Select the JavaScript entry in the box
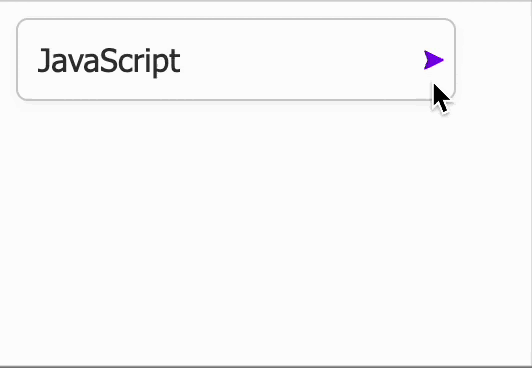This screenshot has width=532, height=368. tap(109, 61)
